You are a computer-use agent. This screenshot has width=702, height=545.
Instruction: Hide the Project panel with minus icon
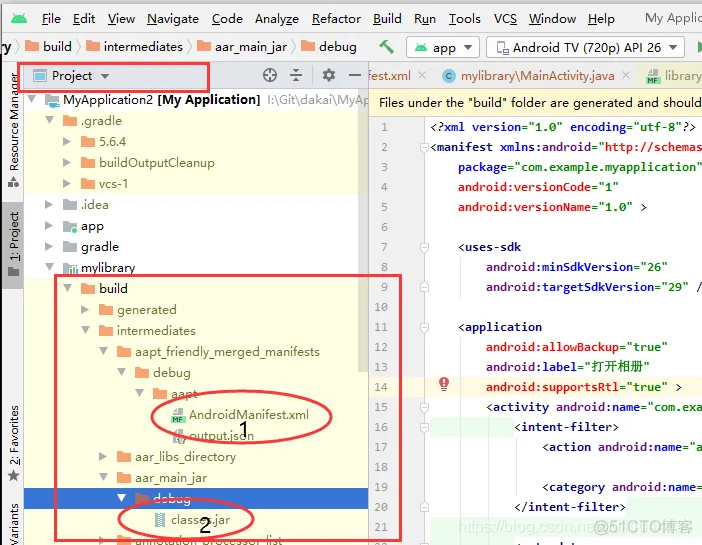click(x=355, y=75)
